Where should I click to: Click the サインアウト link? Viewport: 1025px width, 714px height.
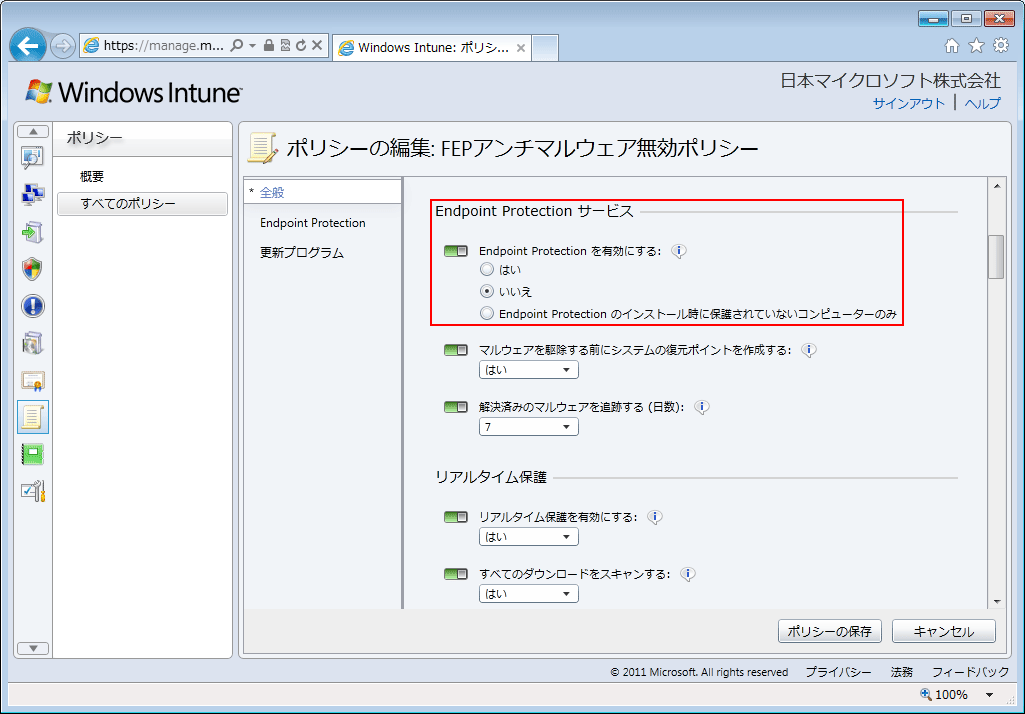(909, 103)
